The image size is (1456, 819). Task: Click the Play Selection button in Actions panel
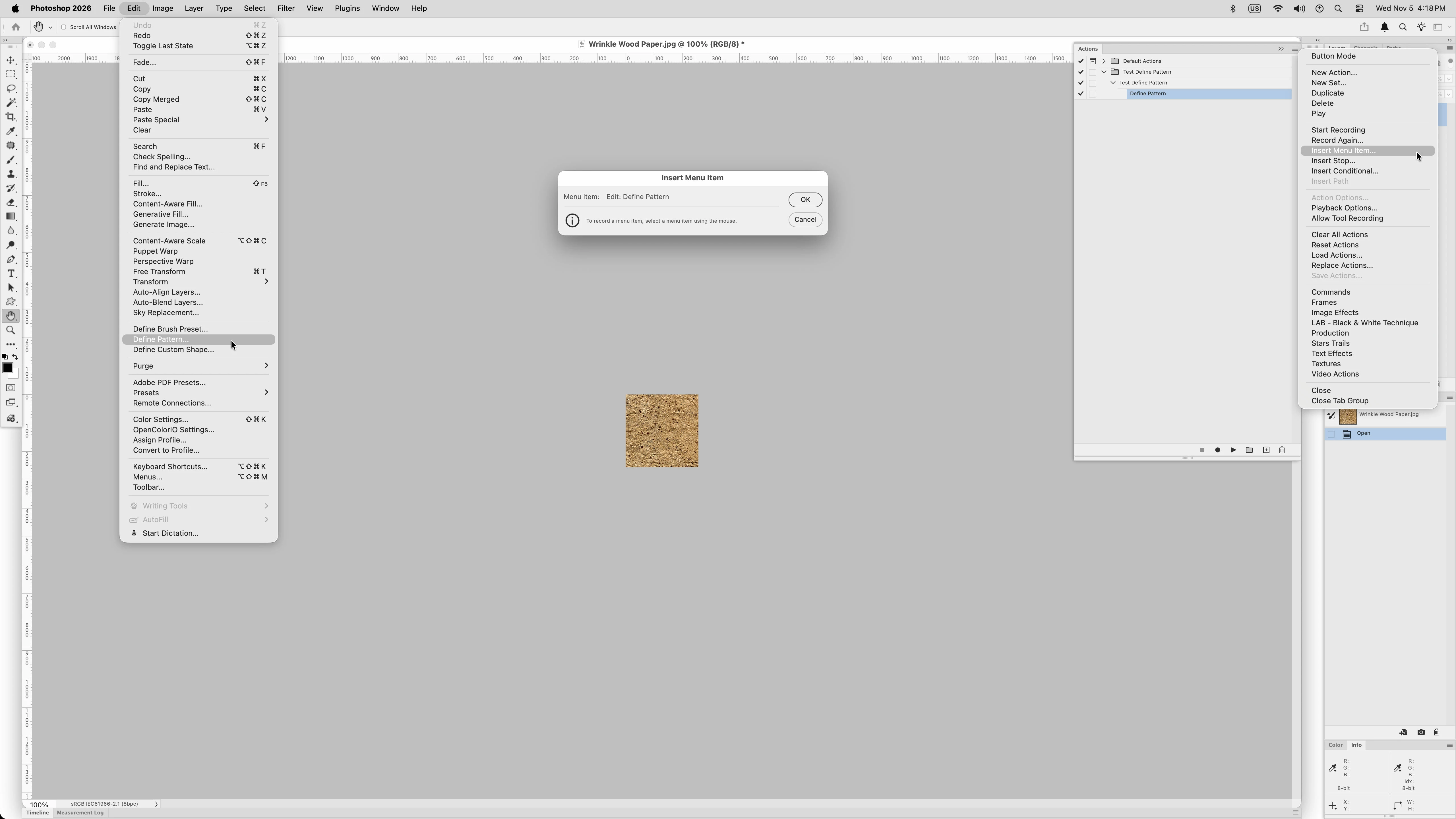pos(1233,450)
